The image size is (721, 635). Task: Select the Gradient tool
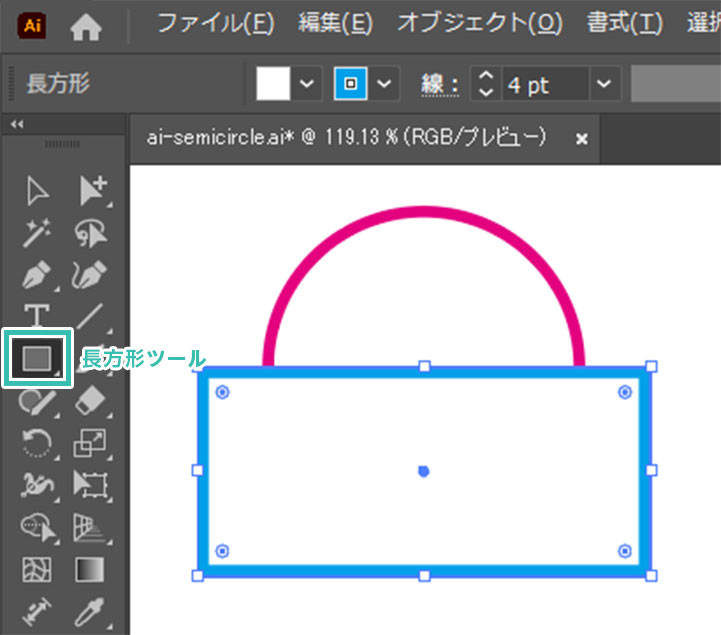coord(90,570)
